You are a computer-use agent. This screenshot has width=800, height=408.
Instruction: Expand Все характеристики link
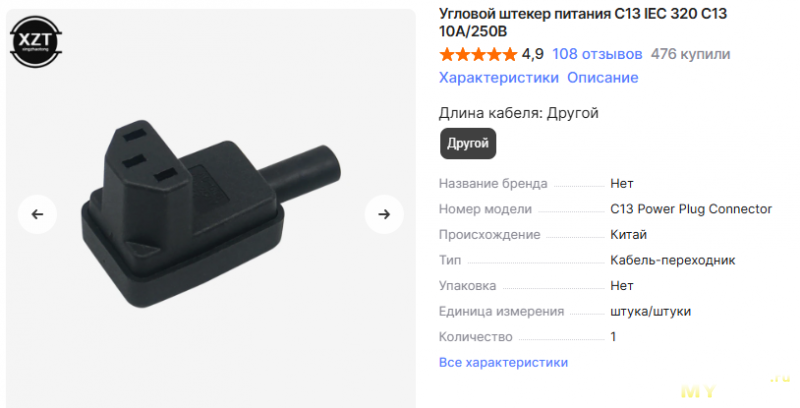[504, 363]
